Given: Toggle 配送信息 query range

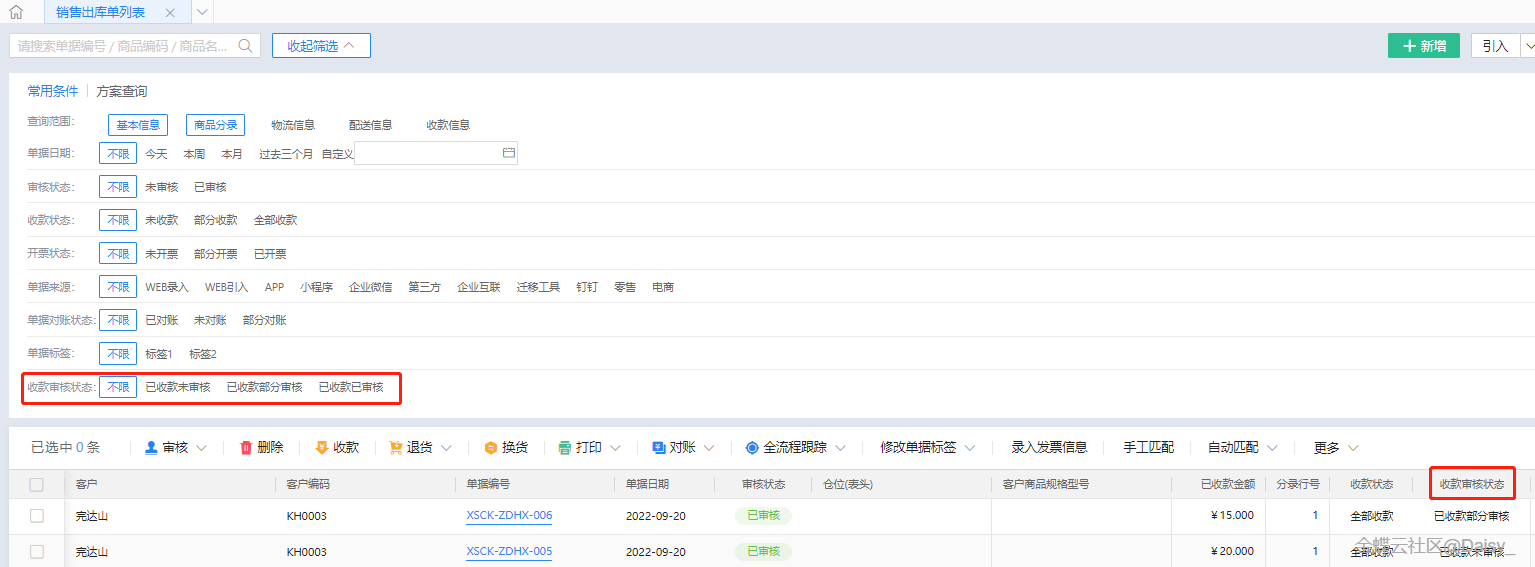Looking at the screenshot, I should coord(370,125).
